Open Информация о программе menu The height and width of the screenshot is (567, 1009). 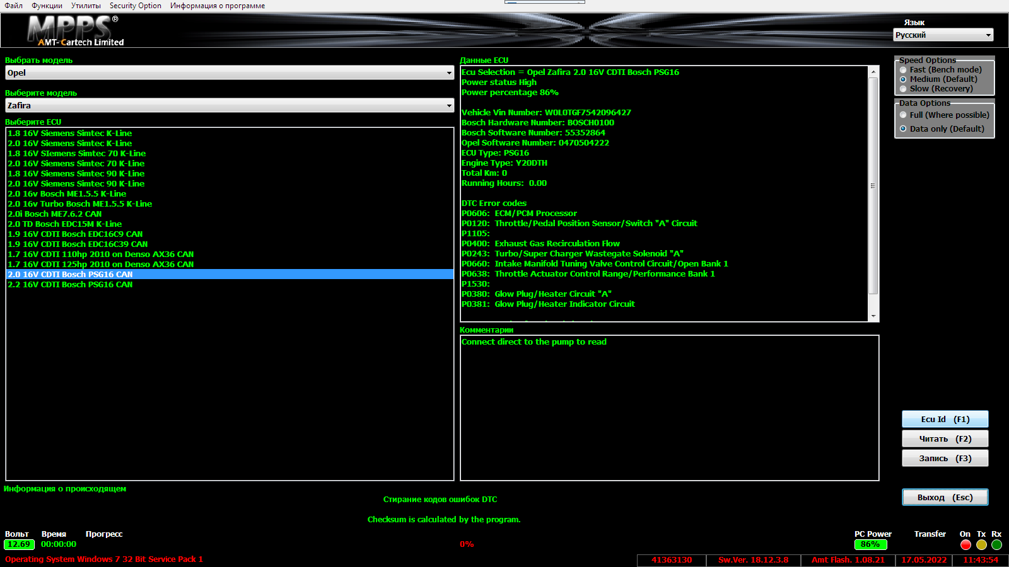click(218, 6)
